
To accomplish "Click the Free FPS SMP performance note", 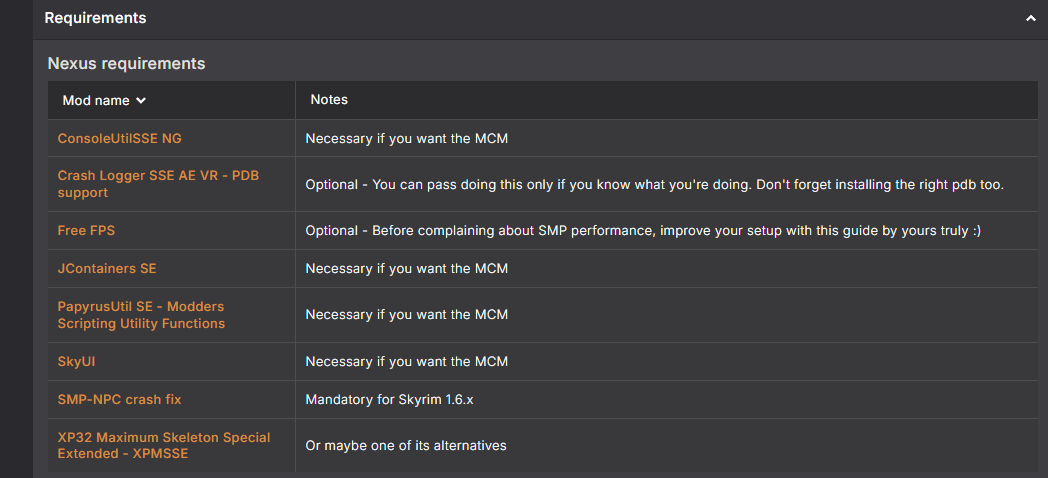I will coord(643,230).
